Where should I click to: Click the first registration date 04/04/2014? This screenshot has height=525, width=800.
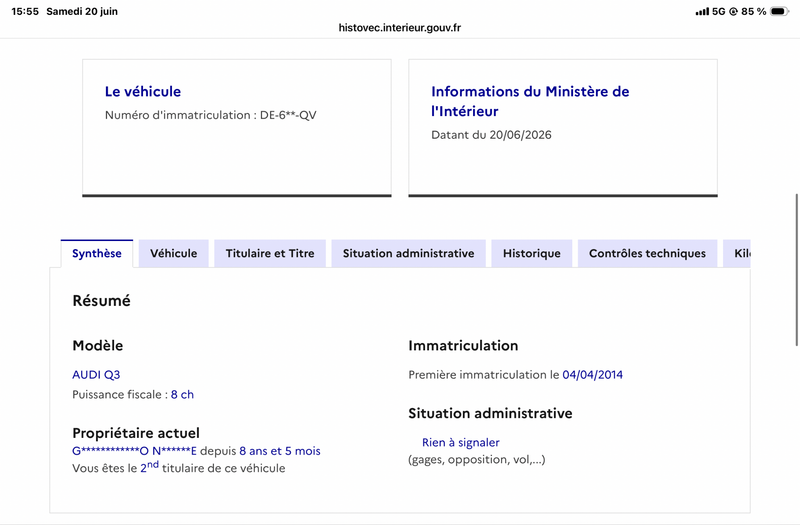pos(592,374)
